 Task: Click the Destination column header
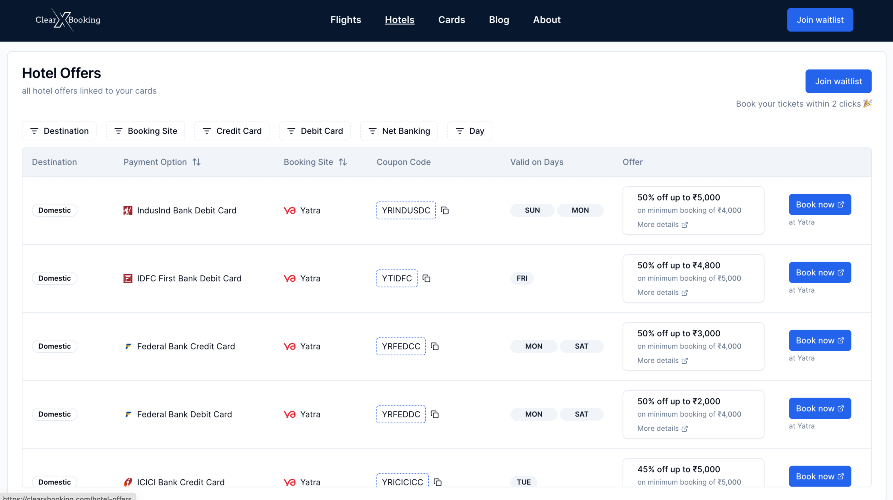[x=54, y=162]
